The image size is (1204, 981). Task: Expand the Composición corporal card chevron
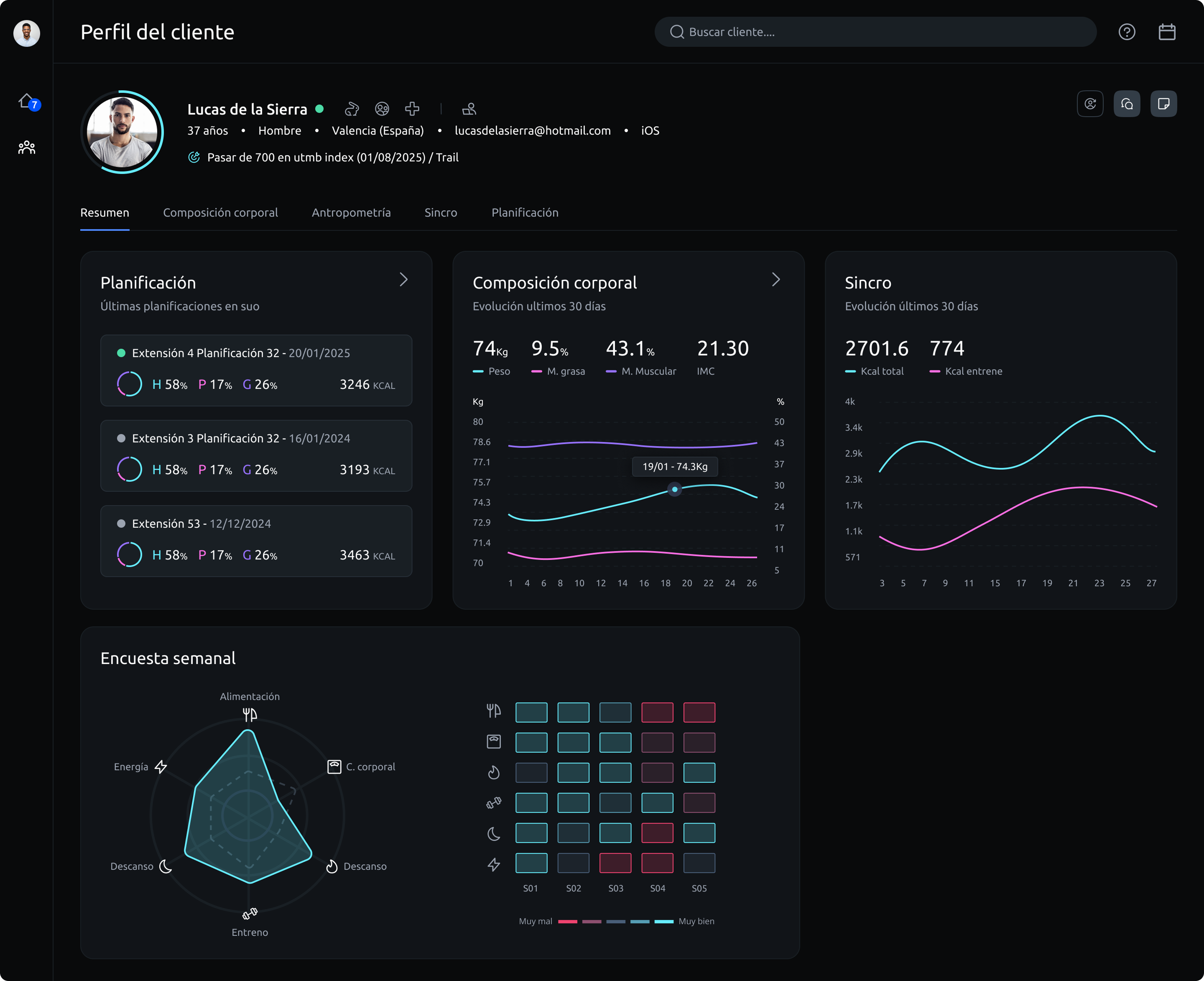tap(776, 280)
